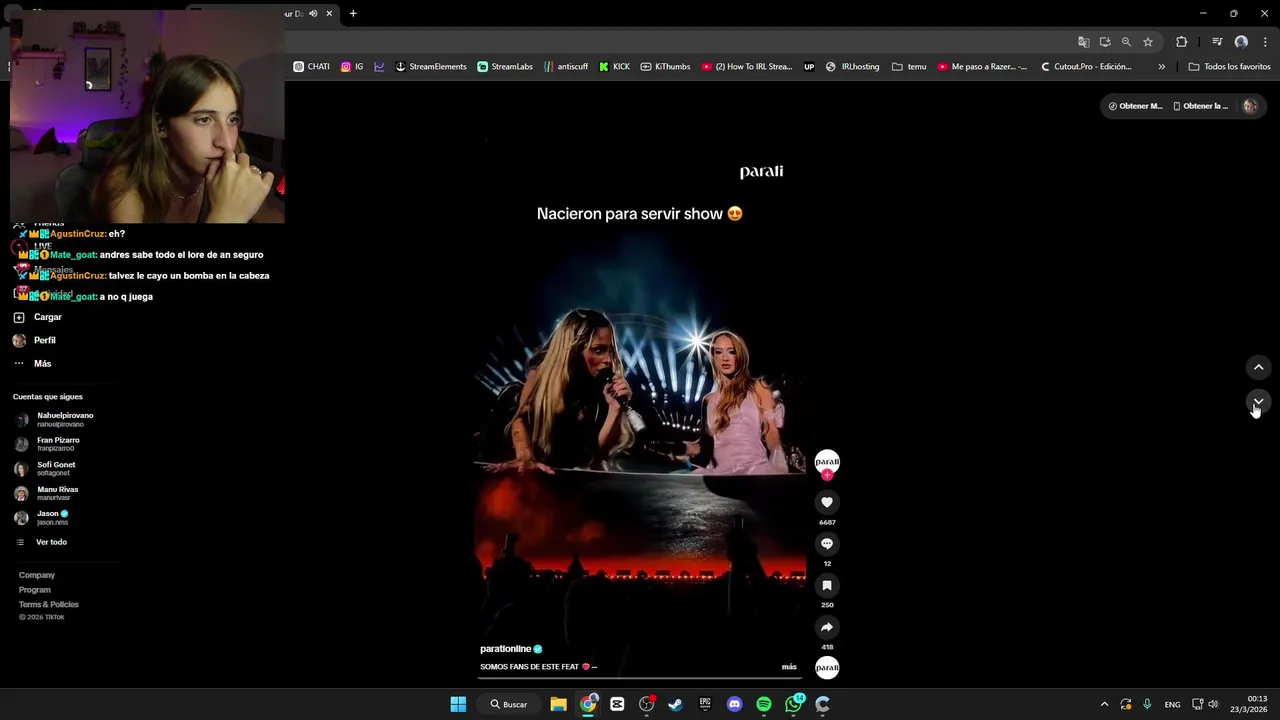Go to the previous video with up chevron

click(1259, 367)
